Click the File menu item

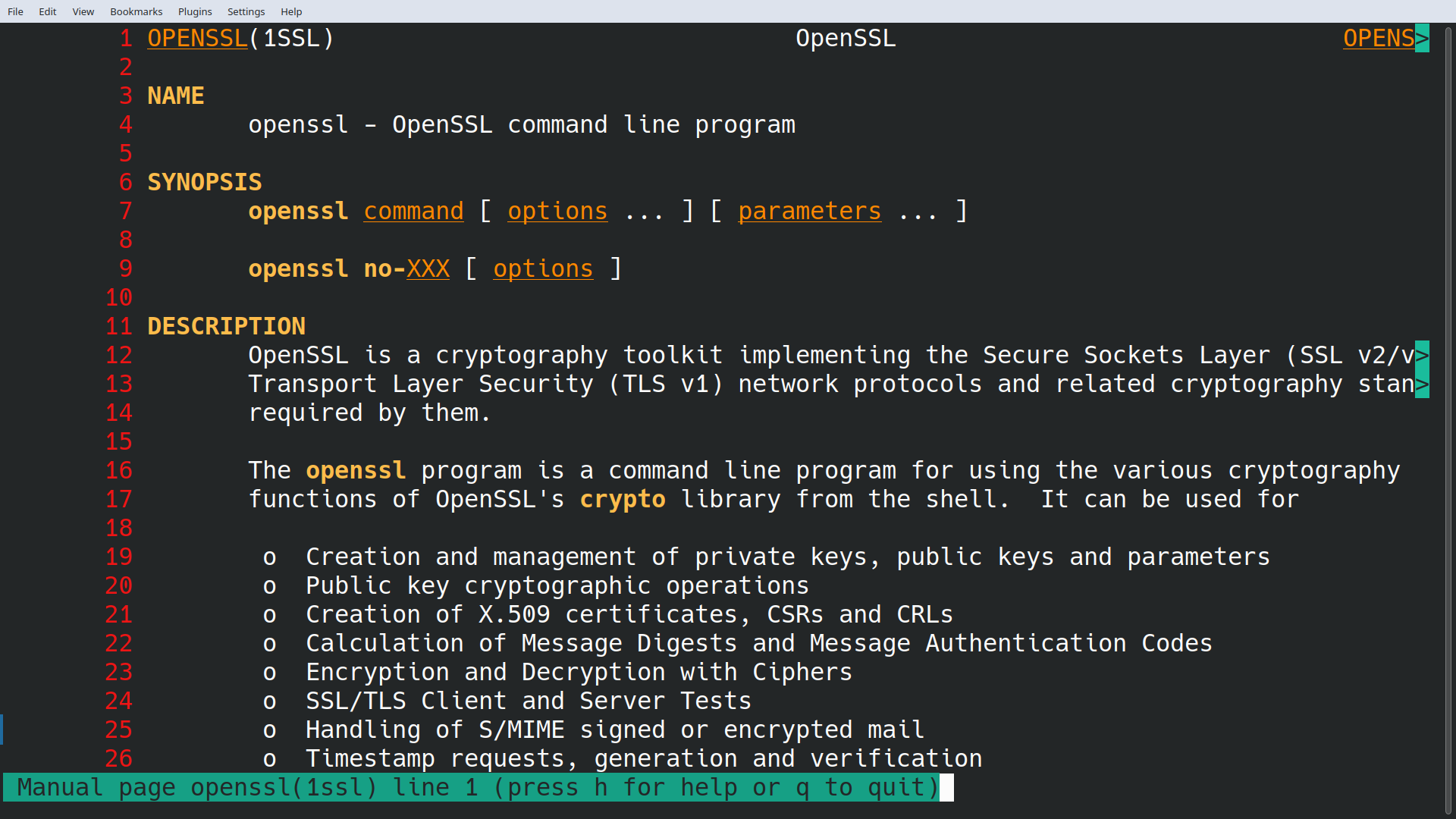coord(16,11)
